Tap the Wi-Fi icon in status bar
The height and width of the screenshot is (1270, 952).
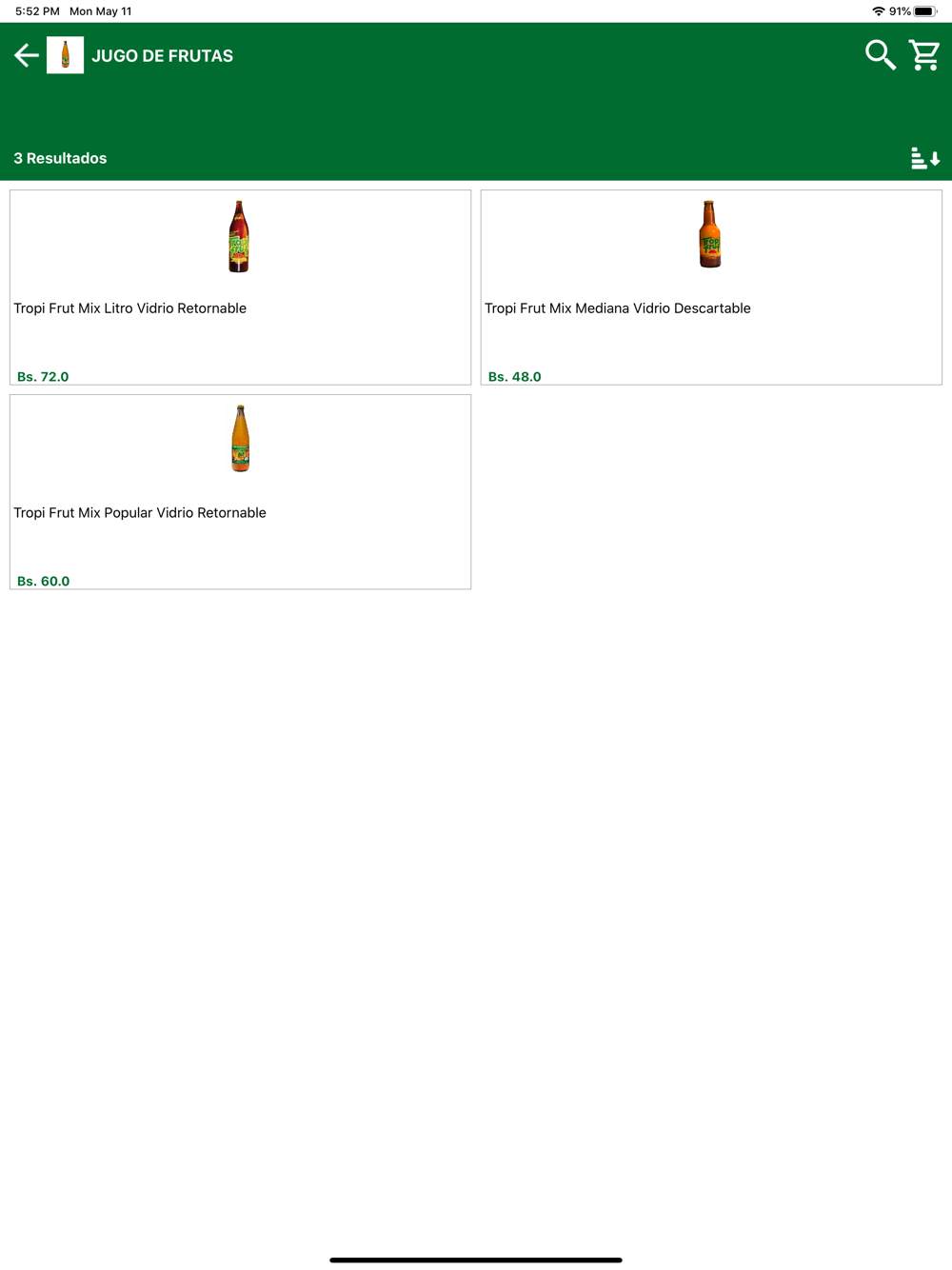878,11
